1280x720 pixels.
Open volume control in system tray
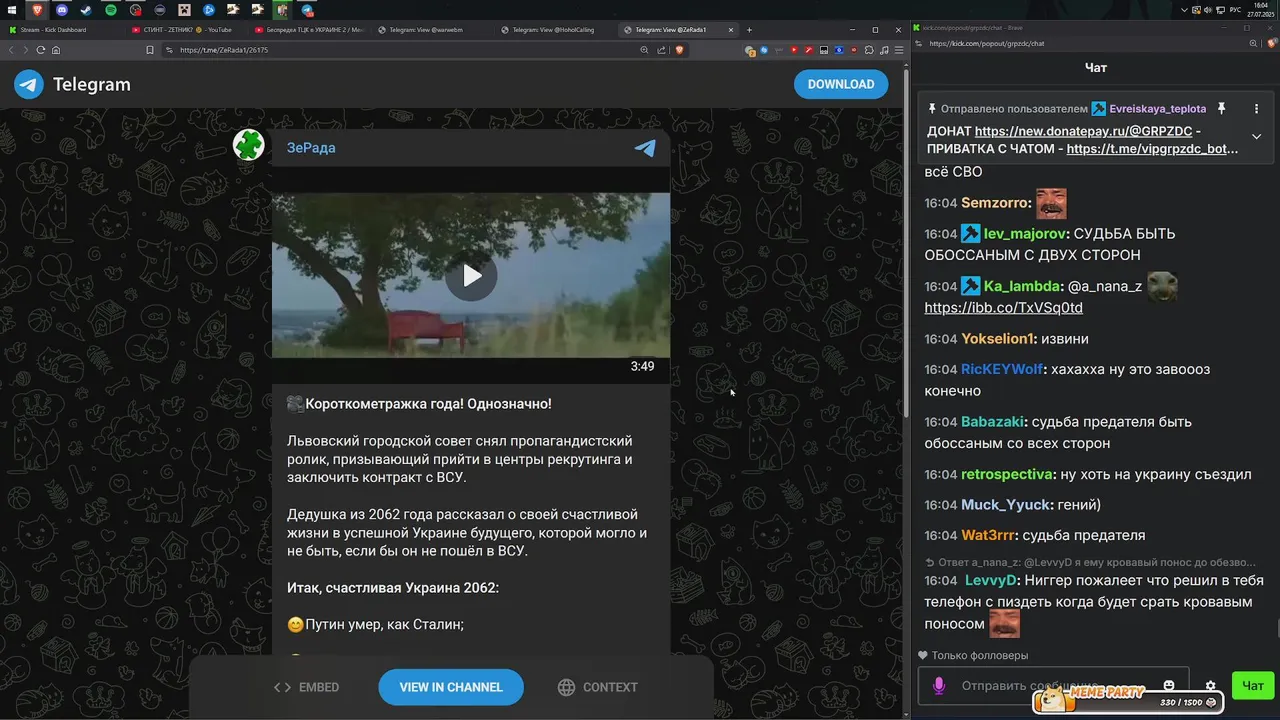(1209, 10)
